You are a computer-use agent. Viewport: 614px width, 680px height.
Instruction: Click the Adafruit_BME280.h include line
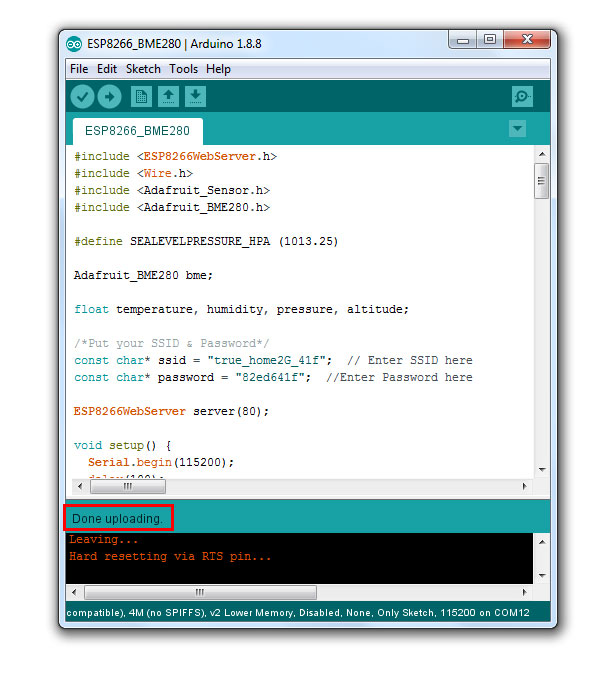(172, 207)
